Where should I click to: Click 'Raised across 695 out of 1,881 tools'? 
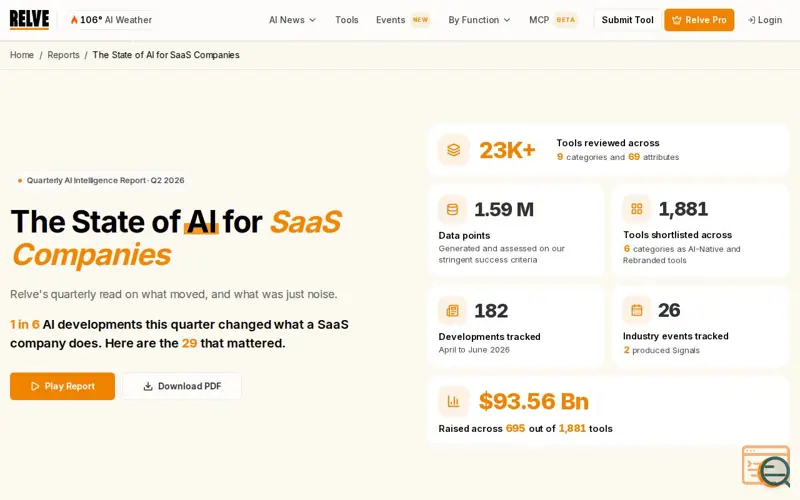click(x=526, y=429)
